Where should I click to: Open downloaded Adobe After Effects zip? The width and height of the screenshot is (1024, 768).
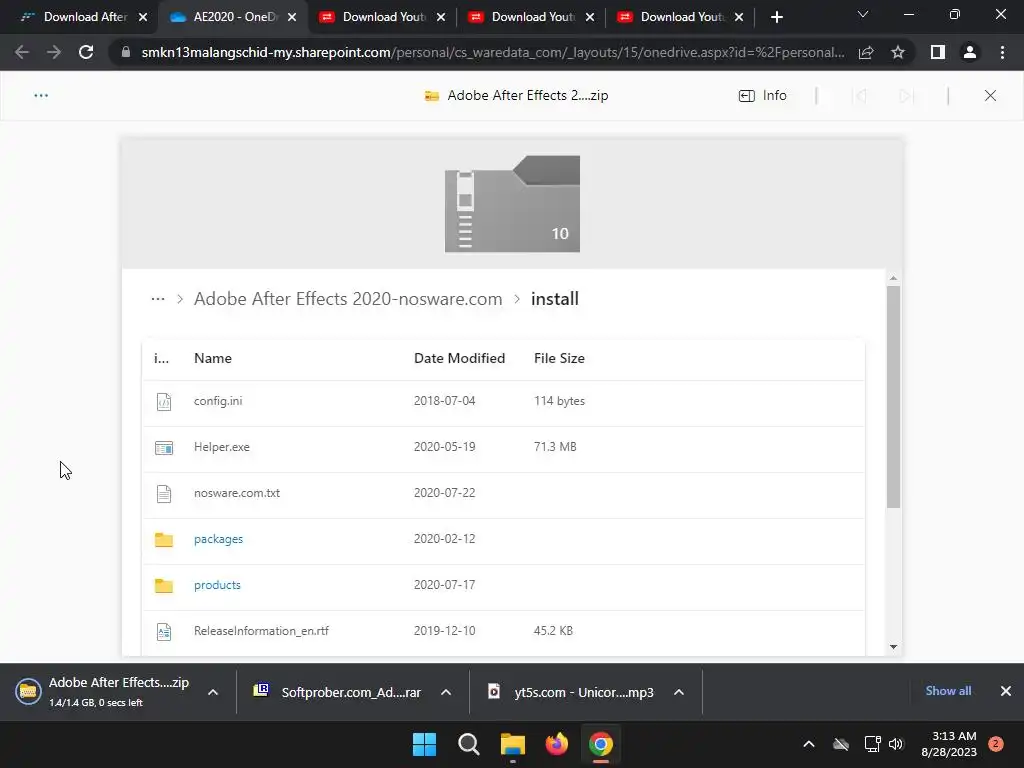click(104, 692)
